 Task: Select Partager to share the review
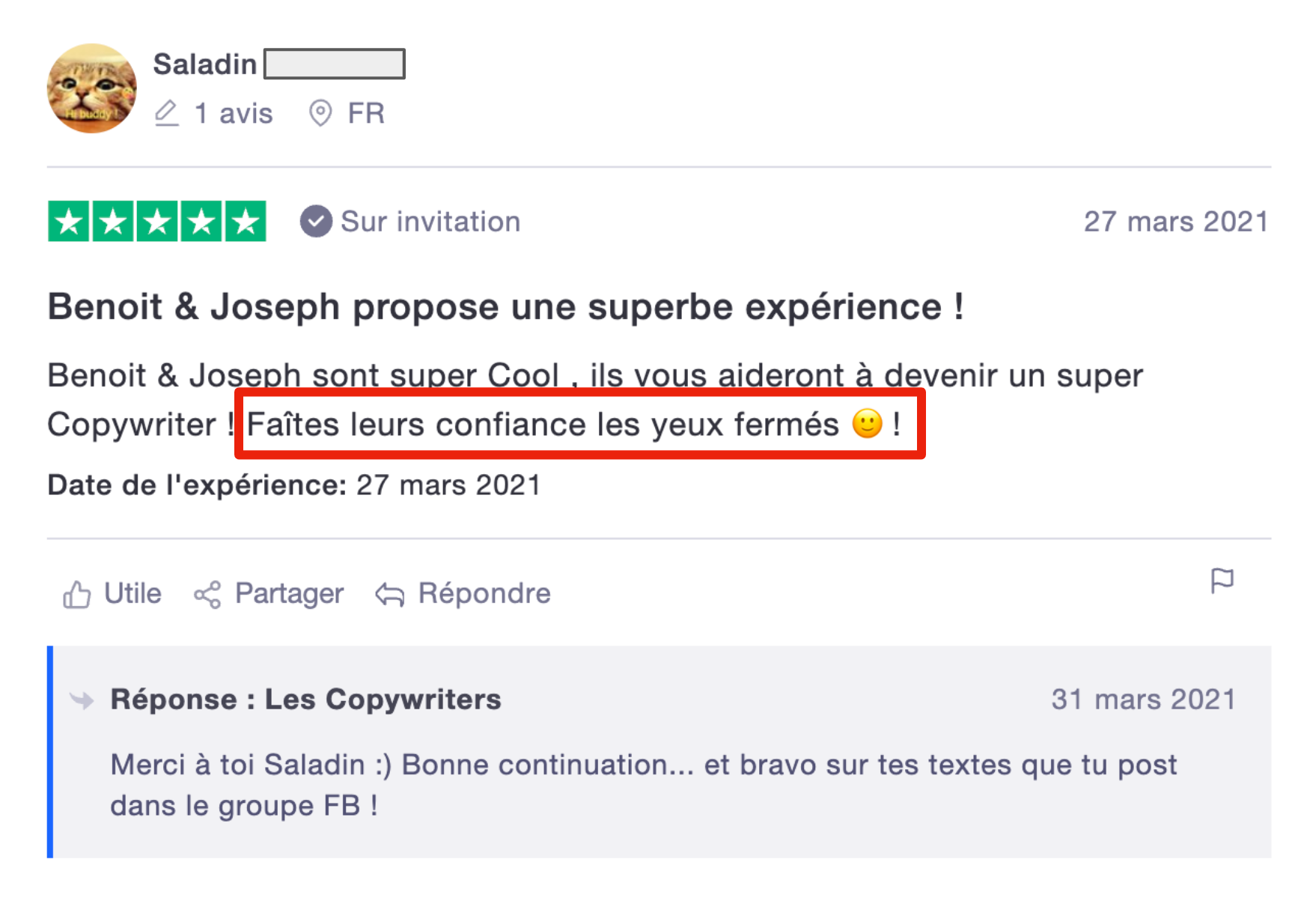(289, 594)
